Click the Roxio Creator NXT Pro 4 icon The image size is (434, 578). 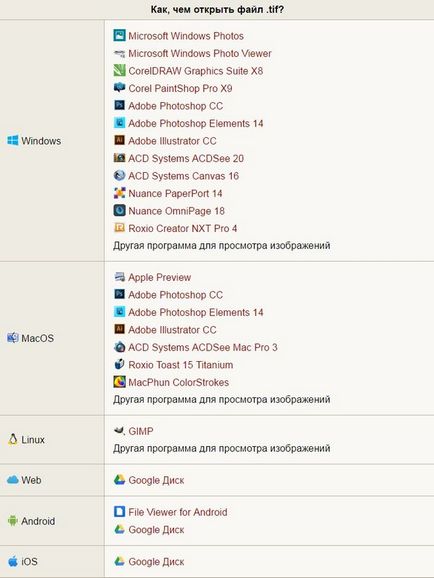tap(119, 228)
